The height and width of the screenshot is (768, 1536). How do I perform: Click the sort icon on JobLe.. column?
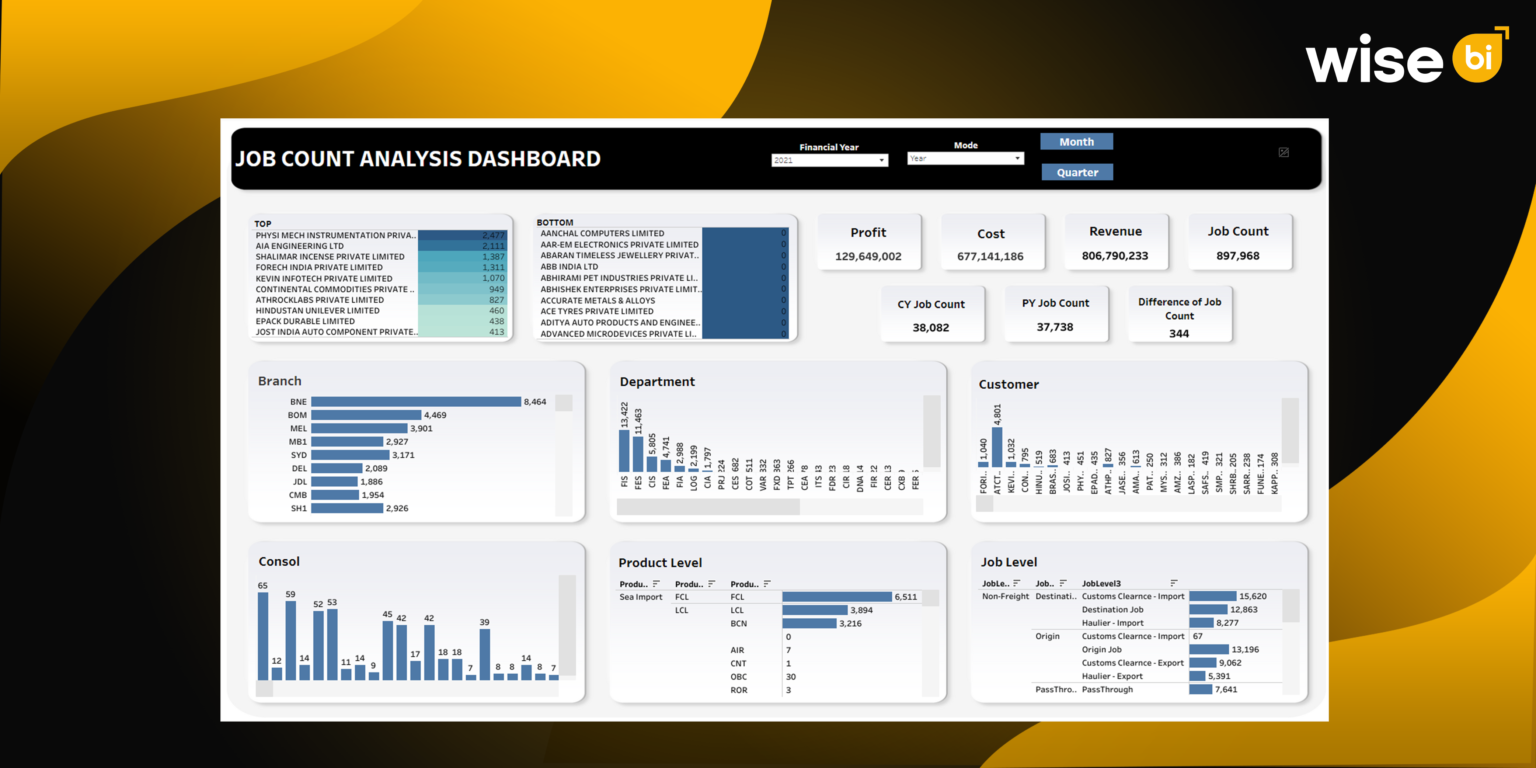click(1016, 582)
